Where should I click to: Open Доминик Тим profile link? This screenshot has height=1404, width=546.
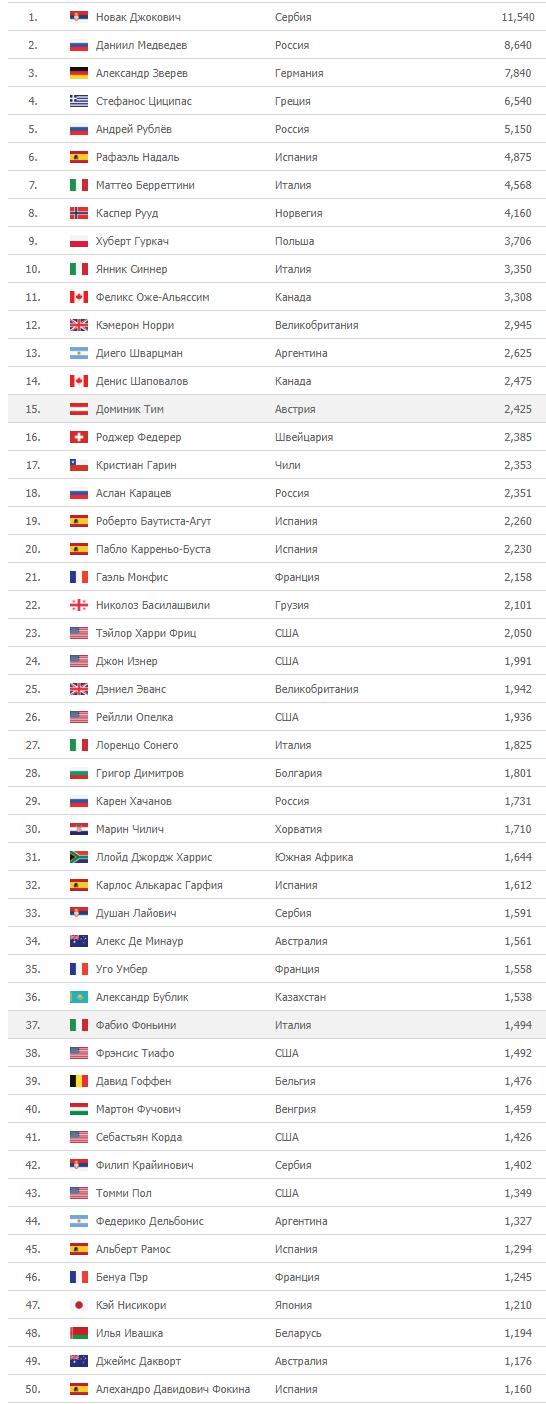tap(130, 409)
